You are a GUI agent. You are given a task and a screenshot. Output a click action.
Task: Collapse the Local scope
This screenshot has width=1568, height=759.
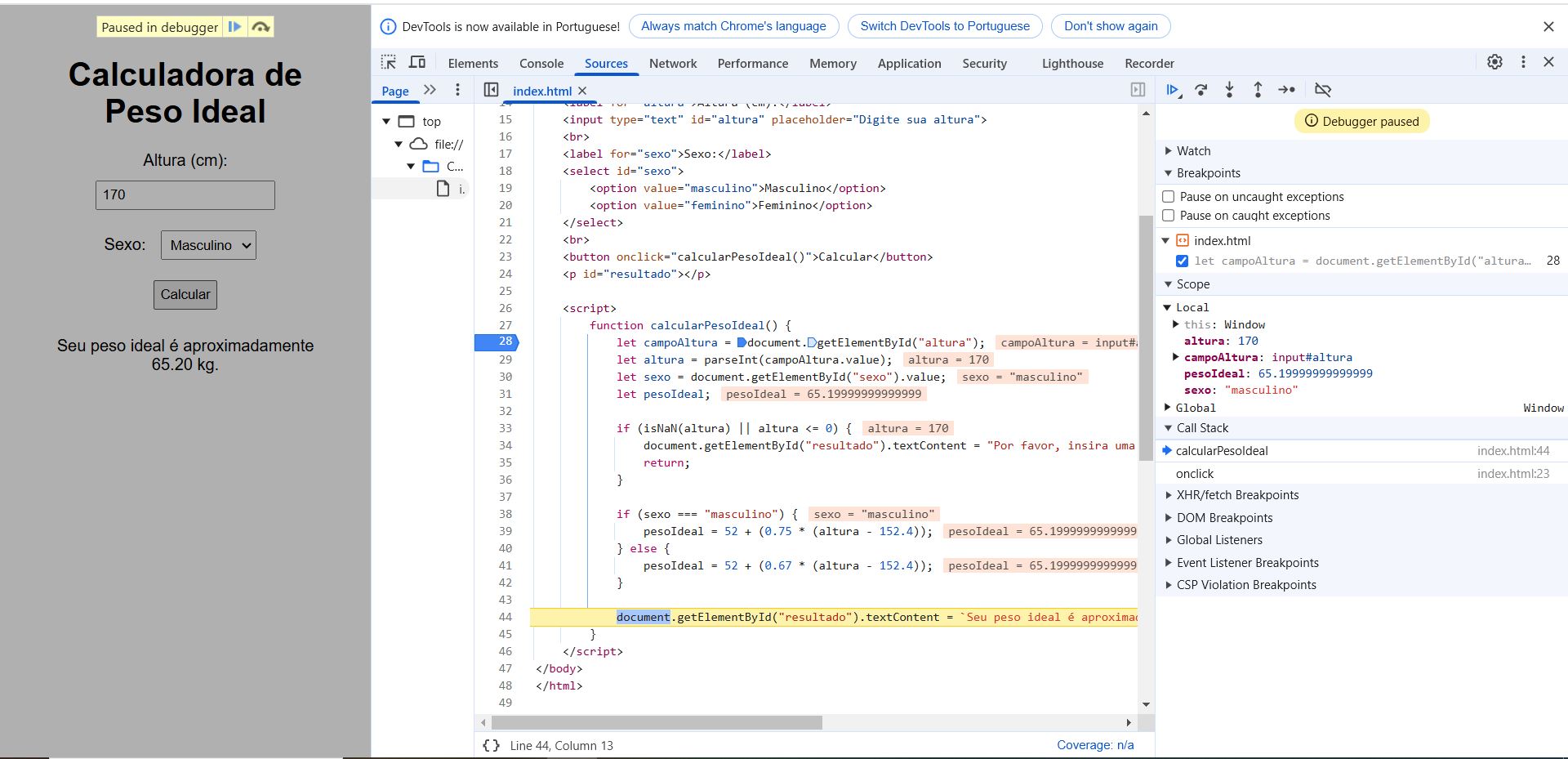pyautogui.click(x=1168, y=307)
